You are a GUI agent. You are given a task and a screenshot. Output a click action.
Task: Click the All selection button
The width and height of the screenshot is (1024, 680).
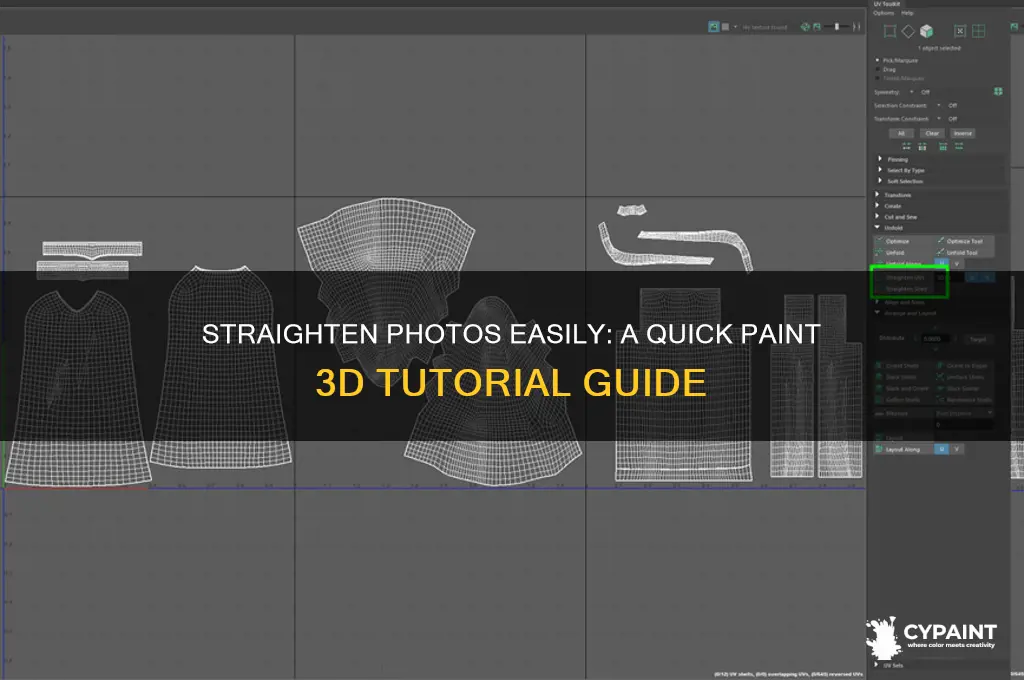(x=901, y=133)
